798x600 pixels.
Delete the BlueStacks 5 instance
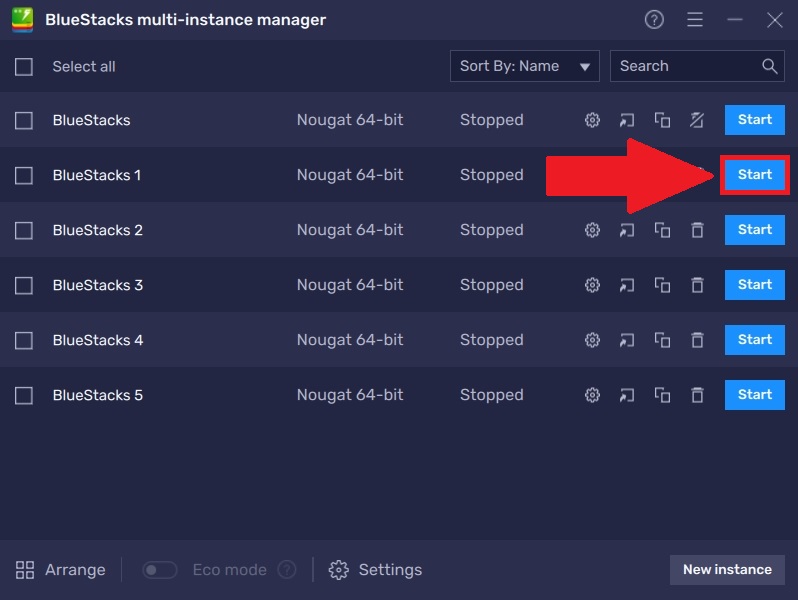[x=697, y=395]
